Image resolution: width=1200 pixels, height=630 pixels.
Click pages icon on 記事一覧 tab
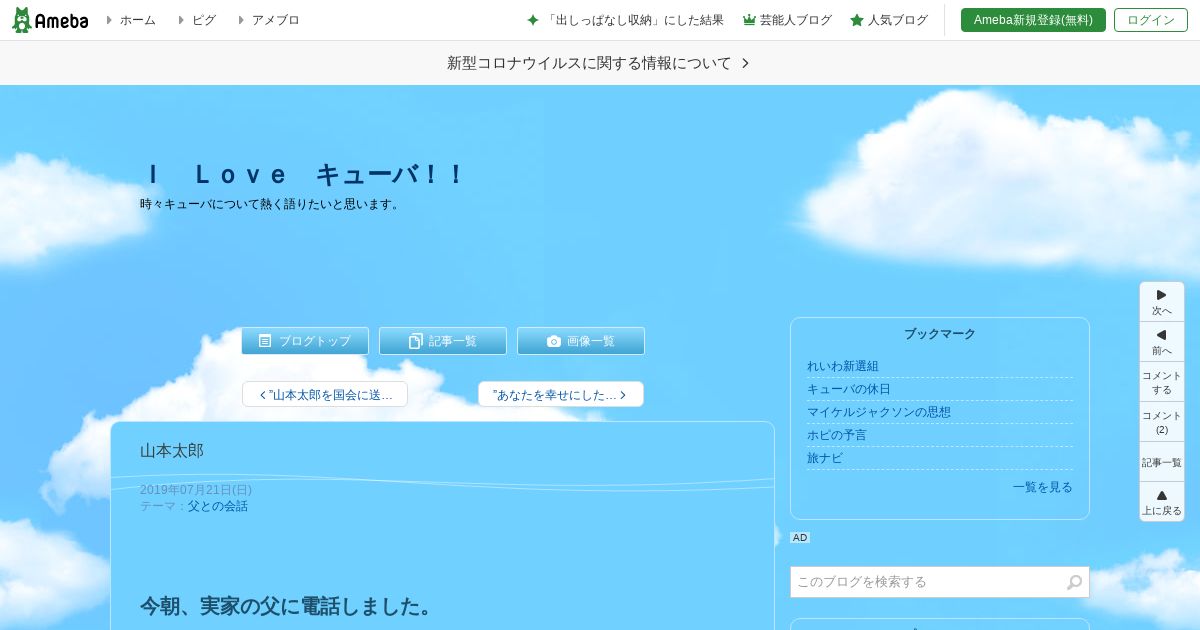click(x=416, y=341)
